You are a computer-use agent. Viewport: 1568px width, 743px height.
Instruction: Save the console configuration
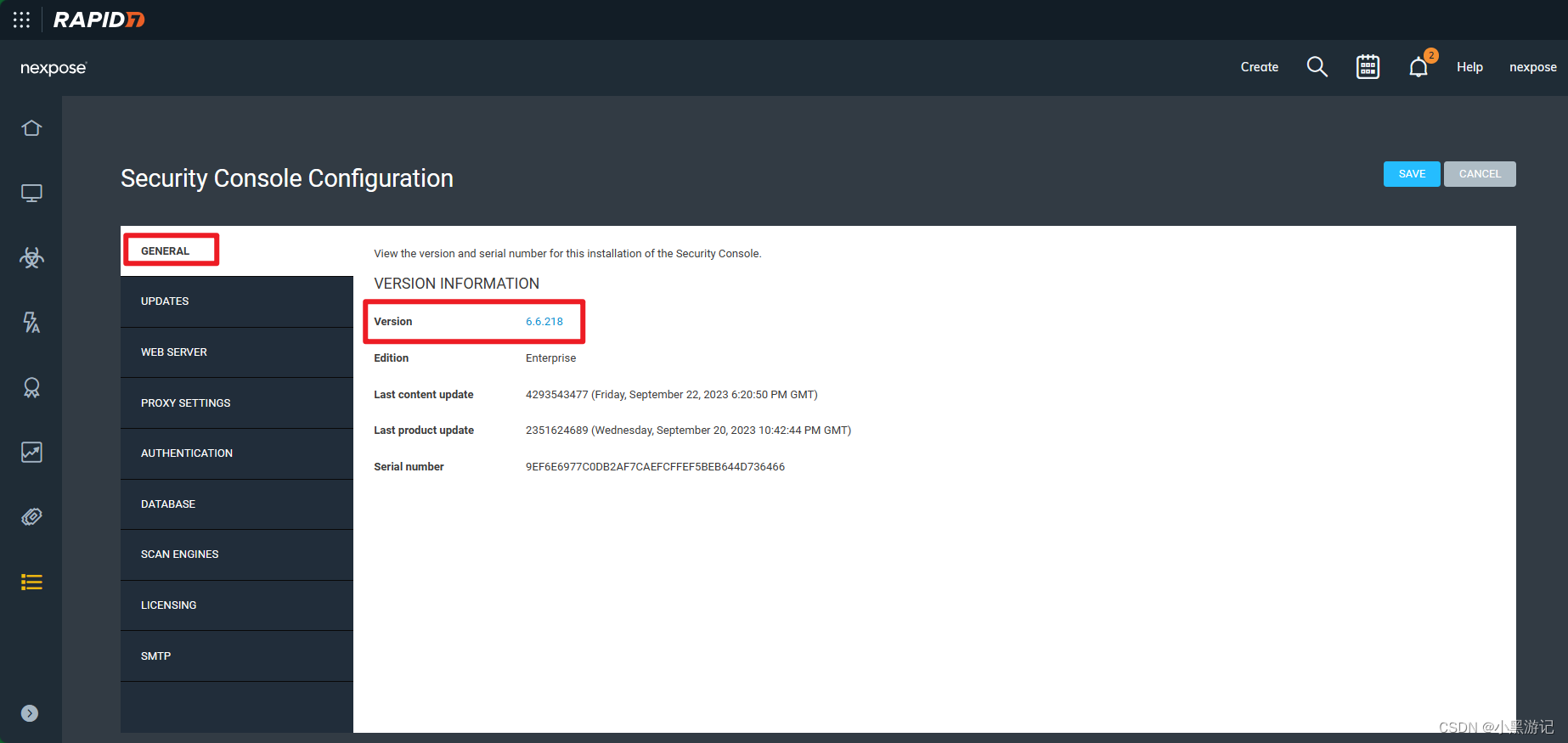[1412, 174]
